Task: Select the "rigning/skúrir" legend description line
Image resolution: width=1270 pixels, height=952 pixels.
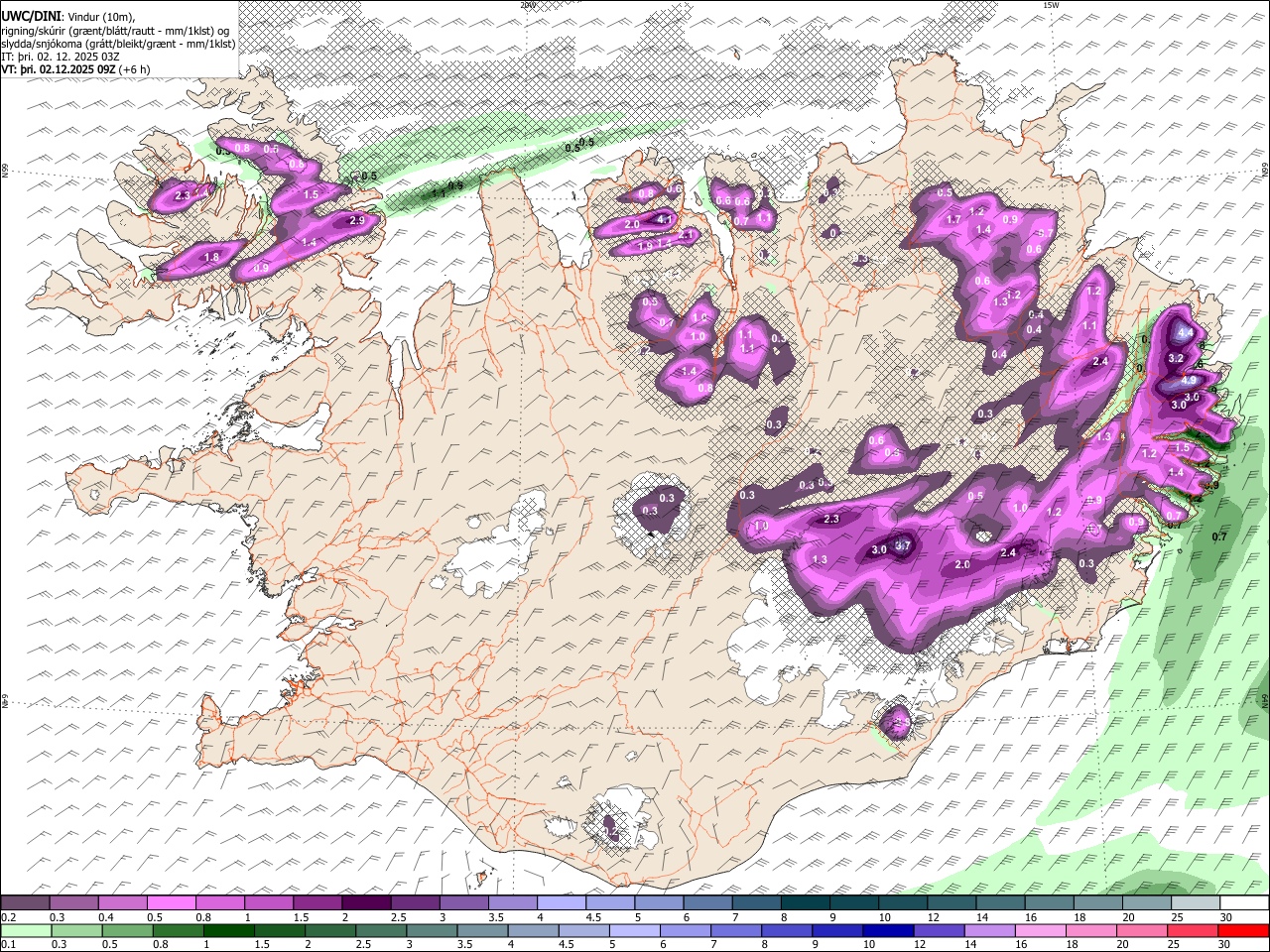Action: pyautogui.click(x=117, y=31)
